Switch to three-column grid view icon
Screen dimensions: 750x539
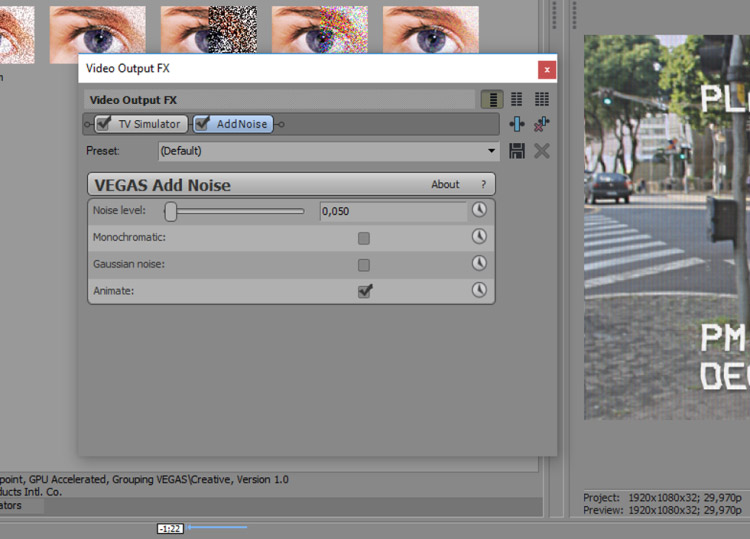(541, 99)
